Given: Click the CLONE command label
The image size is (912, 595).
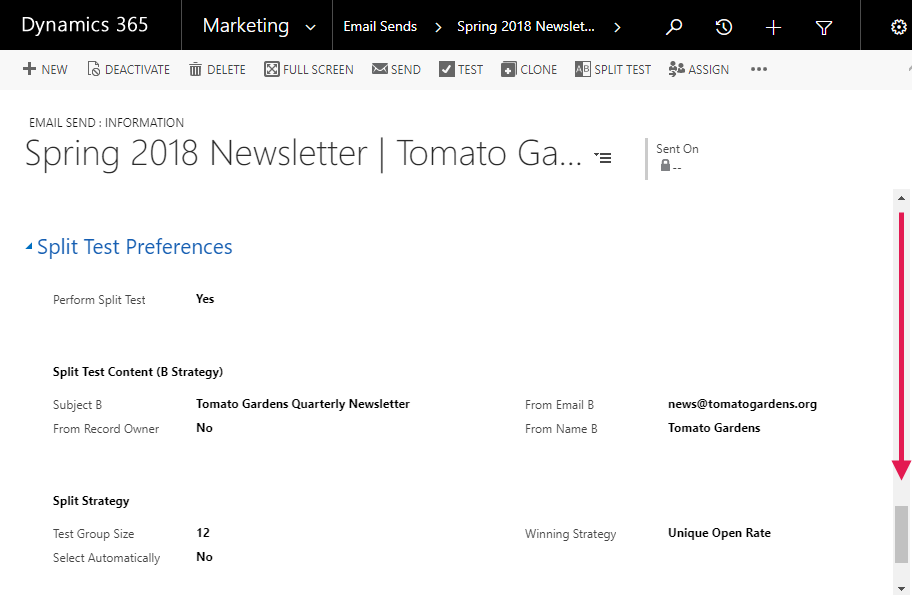Looking at the screenshot, I should (539, 70).
